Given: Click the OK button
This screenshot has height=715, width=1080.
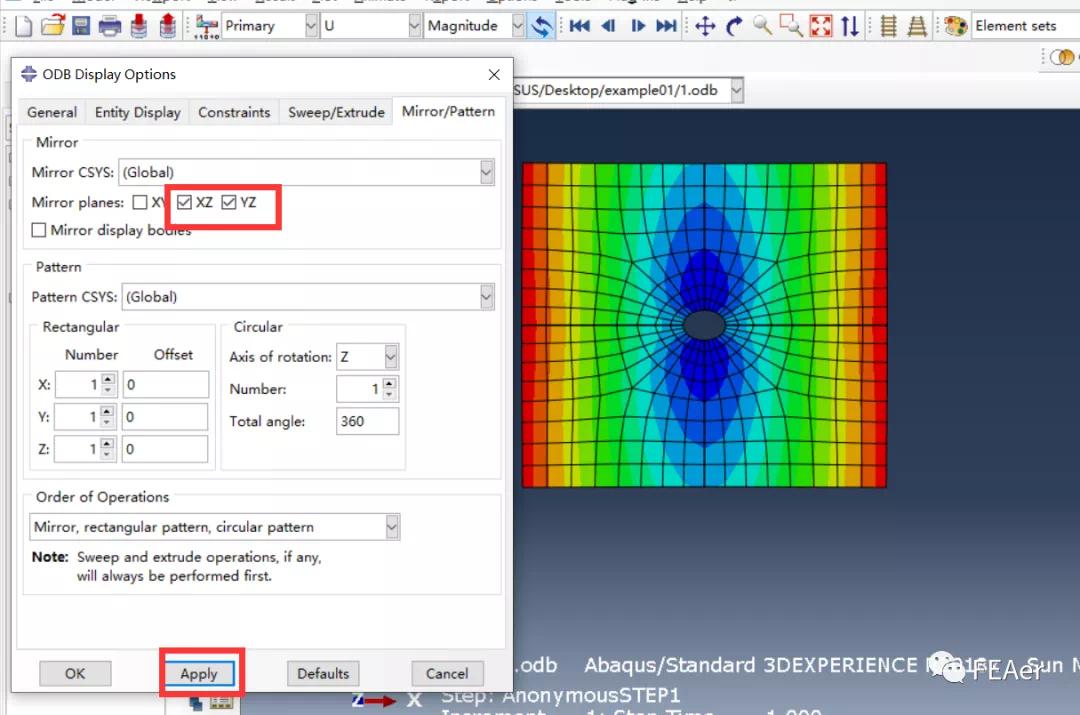Looking at the screenshot, I should coord(75,673).
